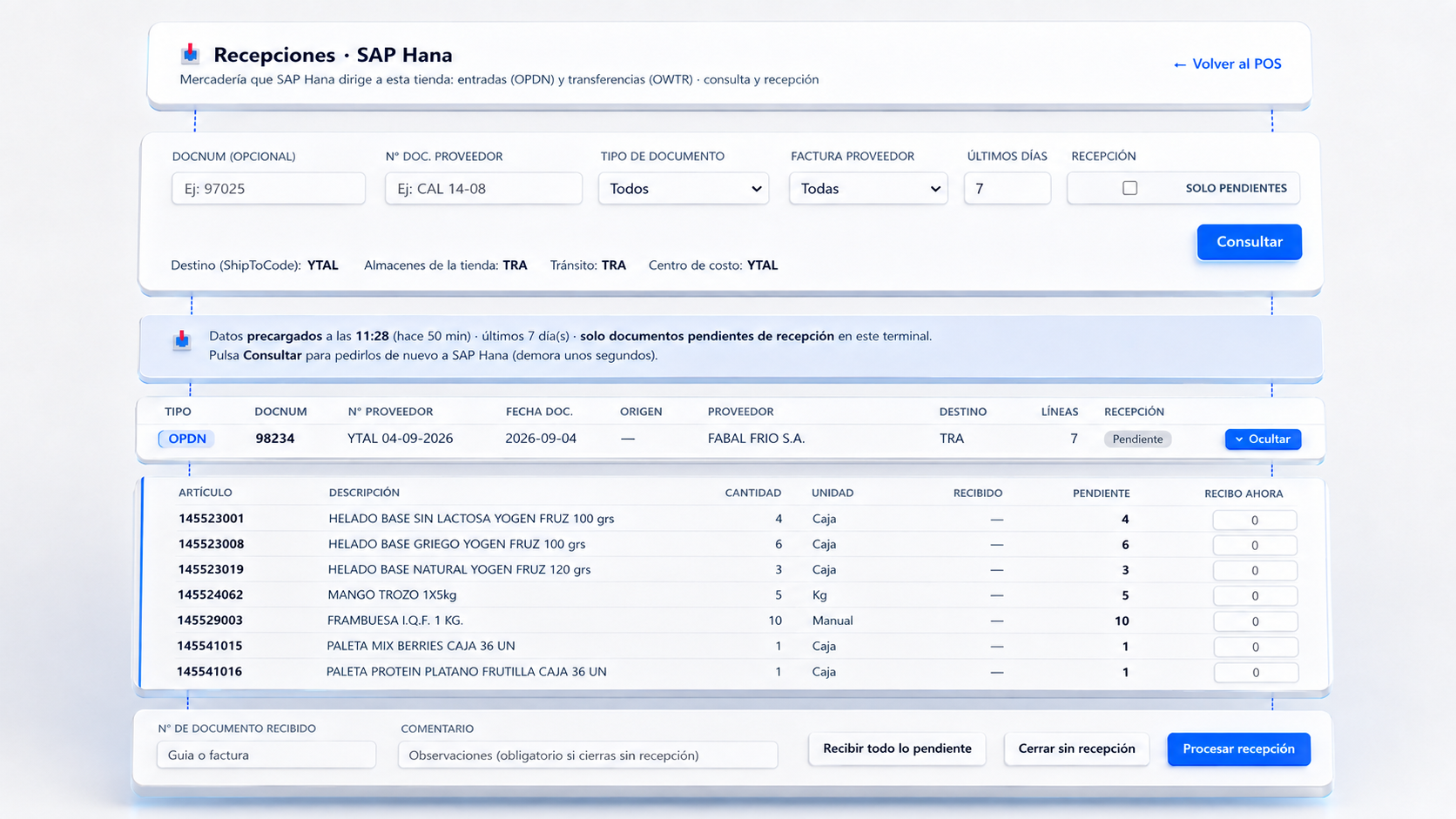The image size is (1456, 819).
Task: Click pending quantity 10 for FRAMBUESA row
Action: tap(1121, 621)
